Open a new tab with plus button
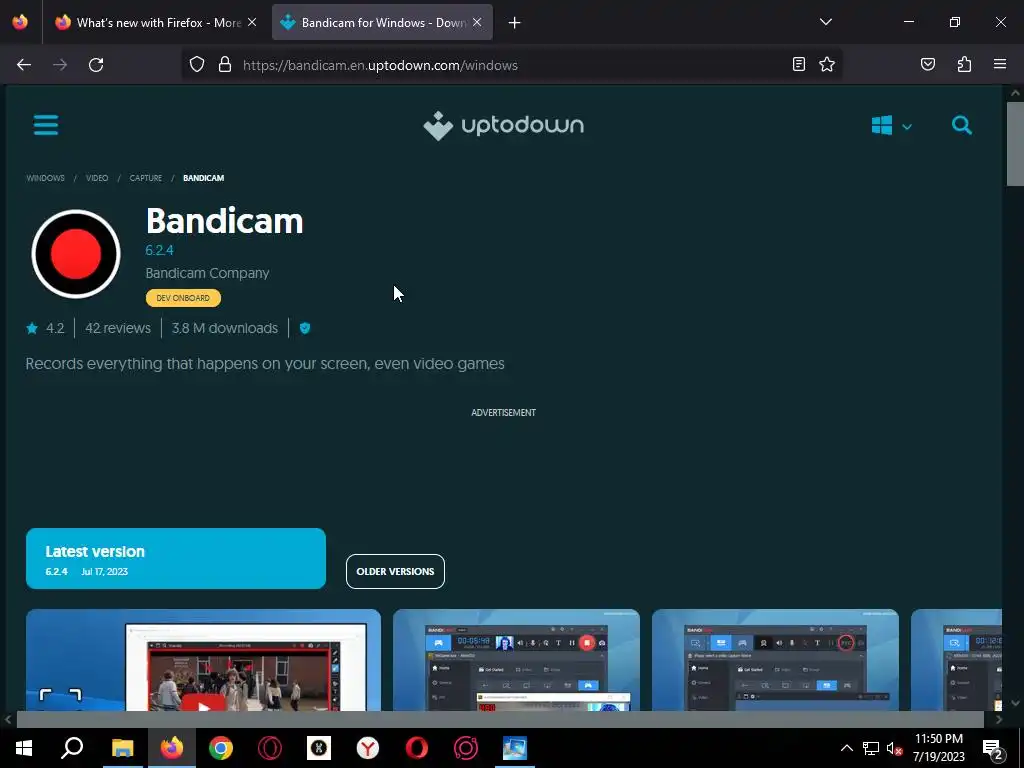1024x768 pixels. 515,23
